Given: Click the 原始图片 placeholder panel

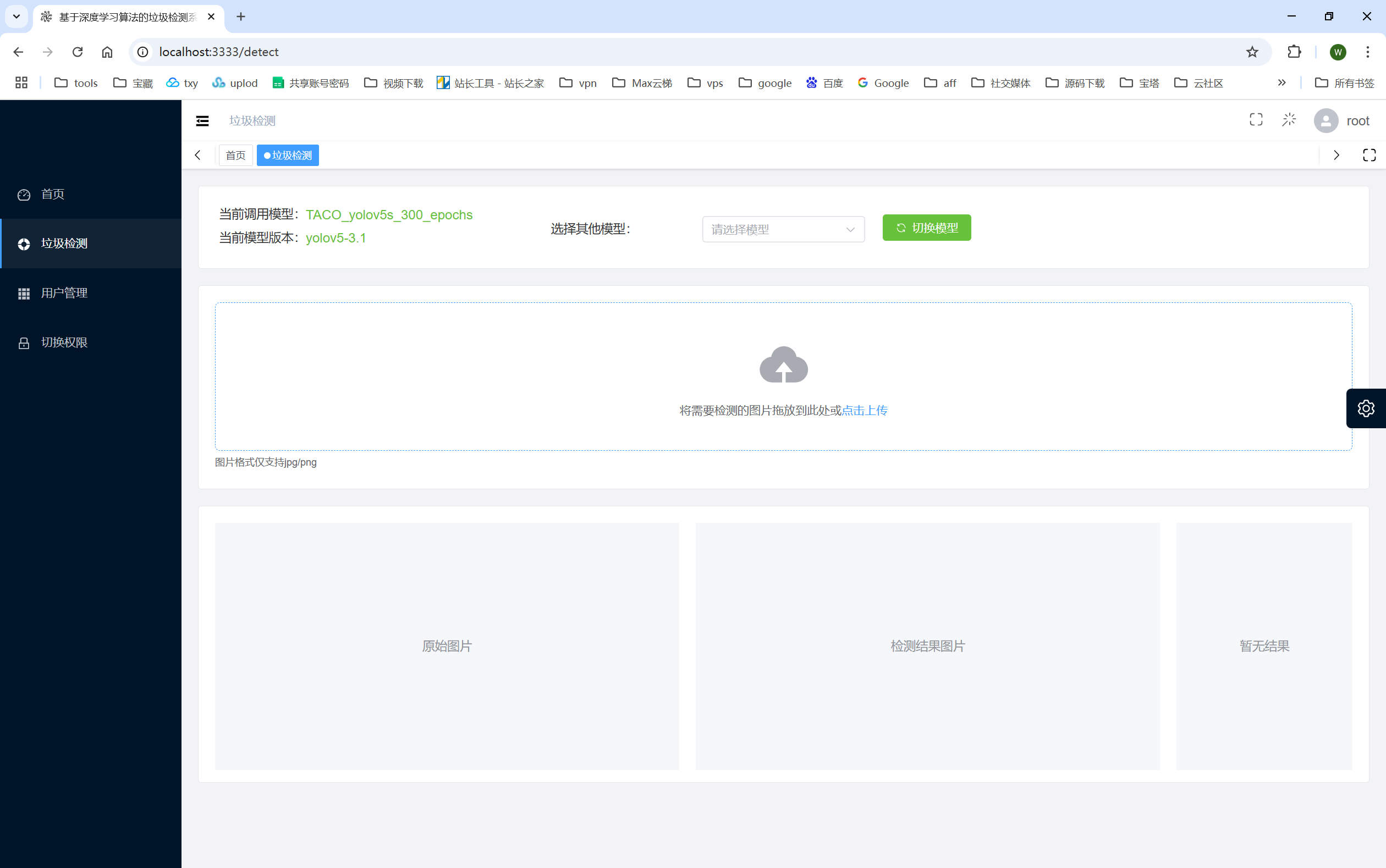Looking at the screenshot, I should coord(447,646).
